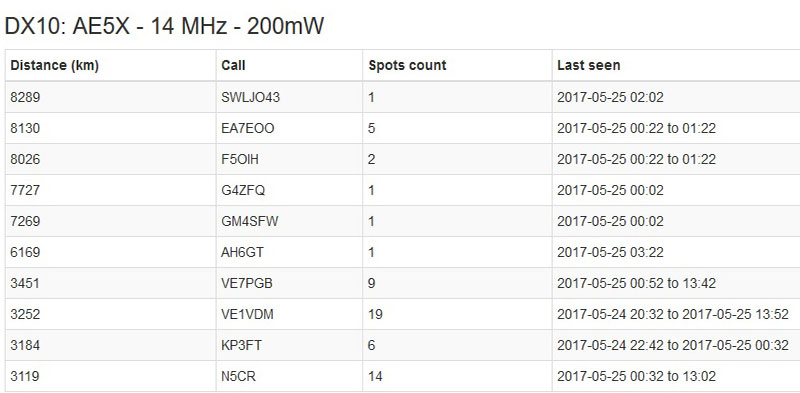Click the F5OIH callsign entry

240,159
